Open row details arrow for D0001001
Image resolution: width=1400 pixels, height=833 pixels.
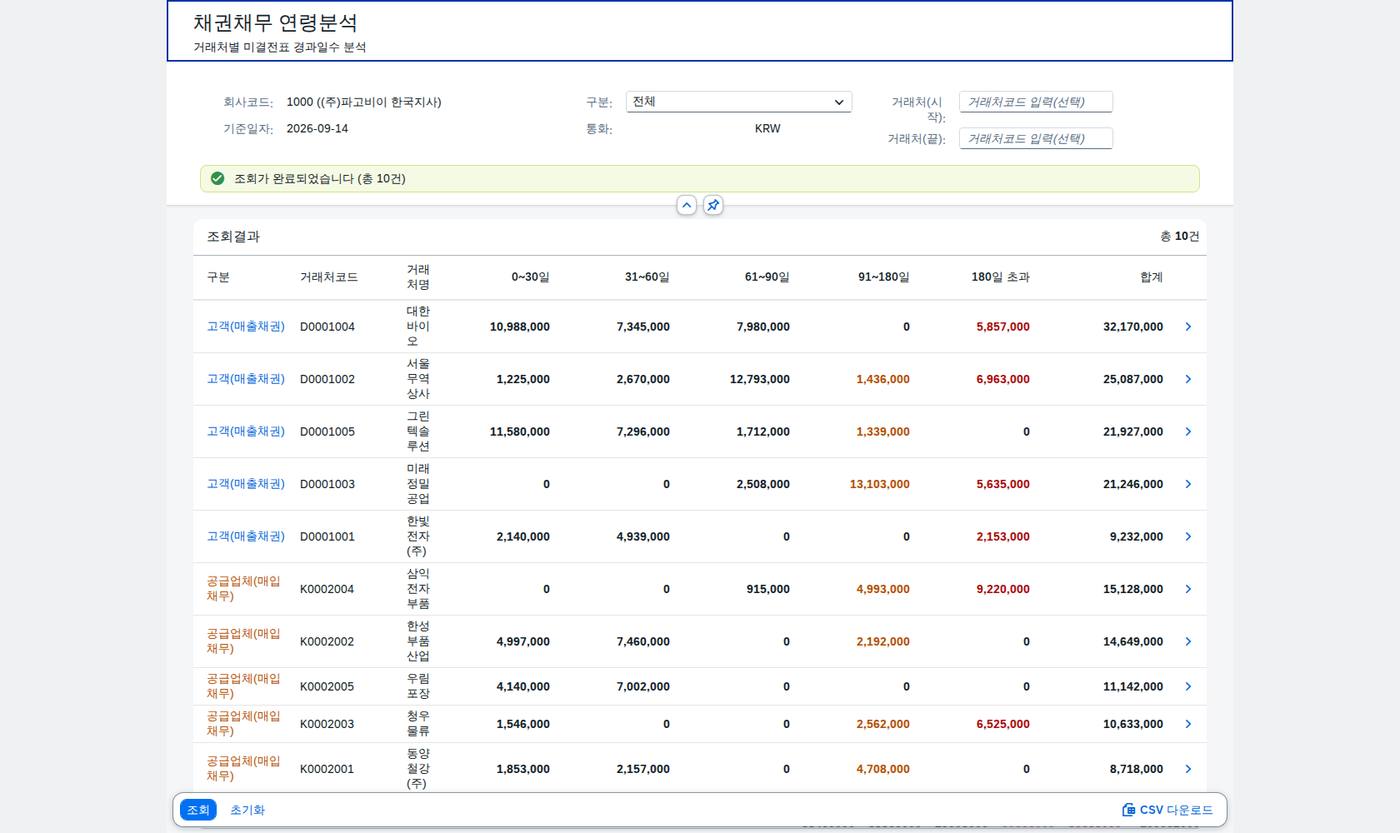[1188, 537]
